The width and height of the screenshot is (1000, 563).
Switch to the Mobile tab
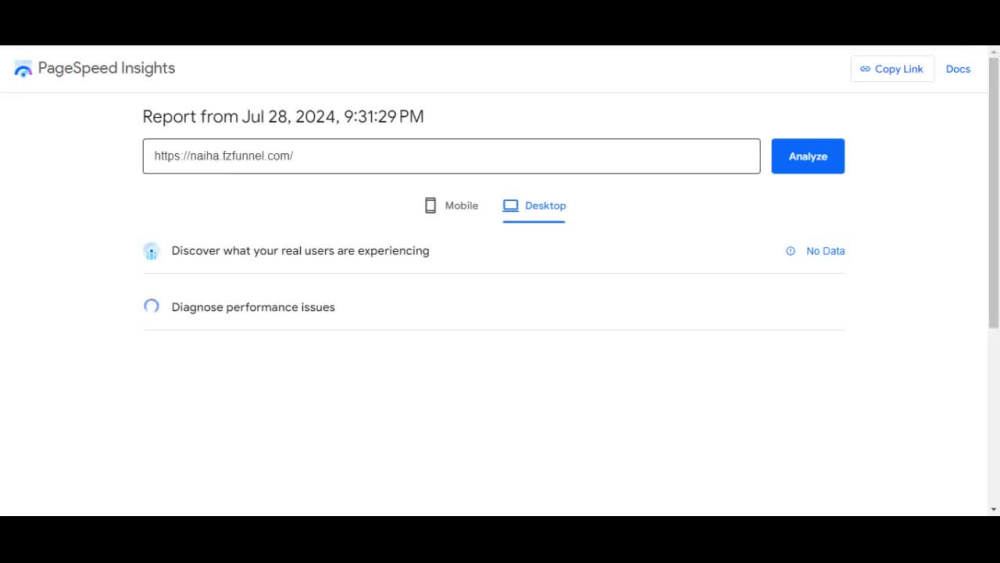coord(452,206)
